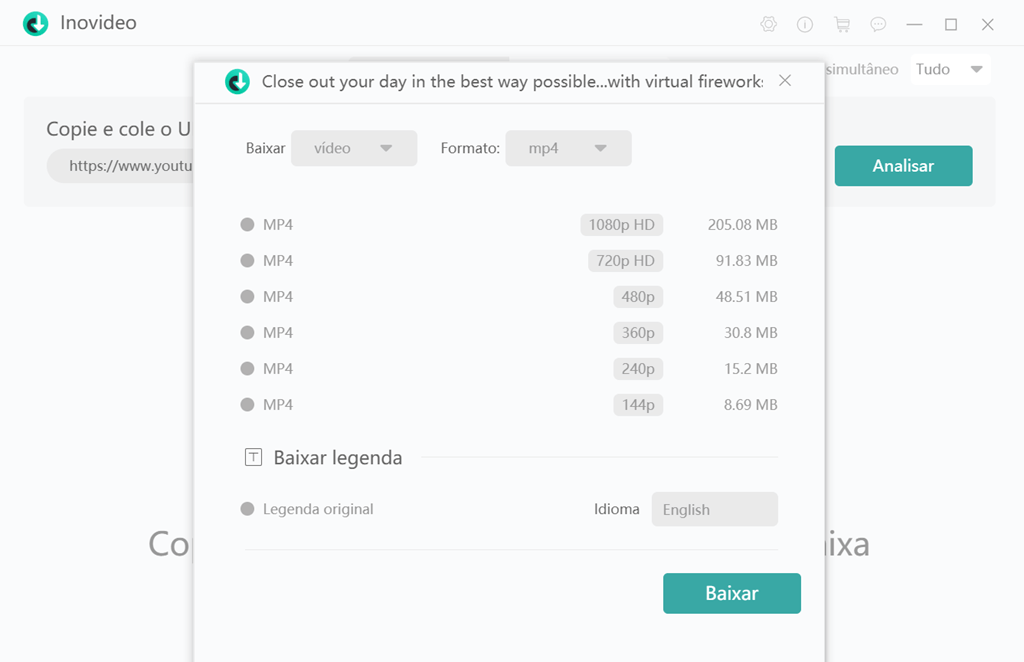
Task: Click the YouTube URL input field
Action: [x=120, y=166]
